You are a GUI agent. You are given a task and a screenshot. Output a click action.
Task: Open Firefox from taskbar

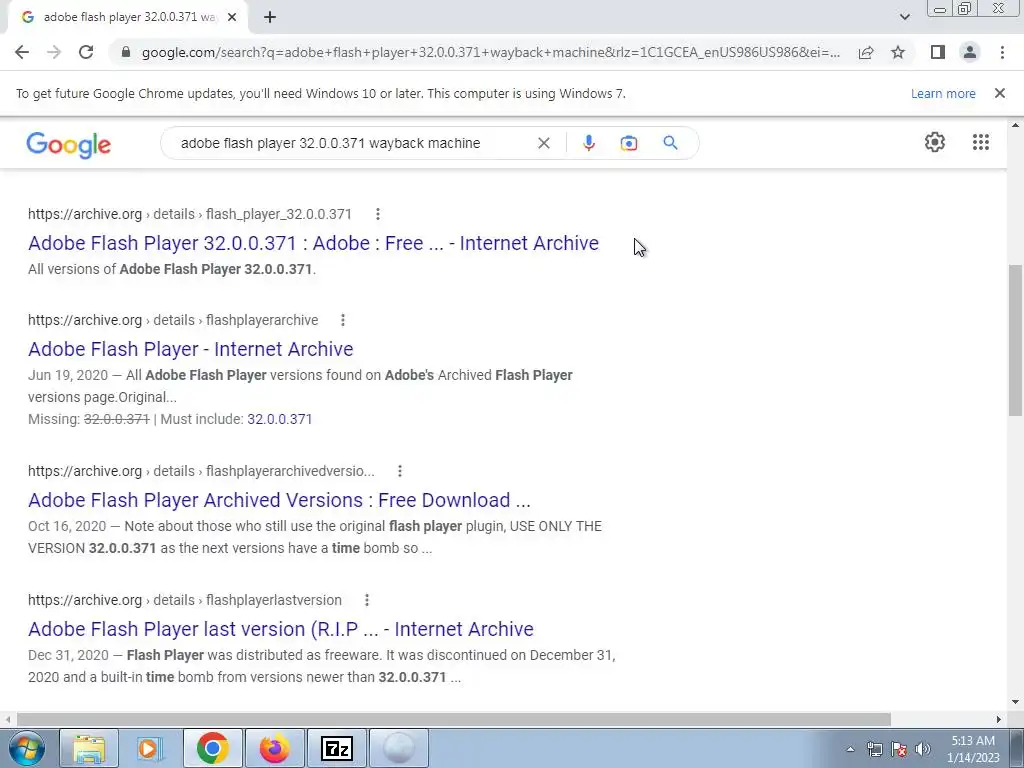(274, 748)
